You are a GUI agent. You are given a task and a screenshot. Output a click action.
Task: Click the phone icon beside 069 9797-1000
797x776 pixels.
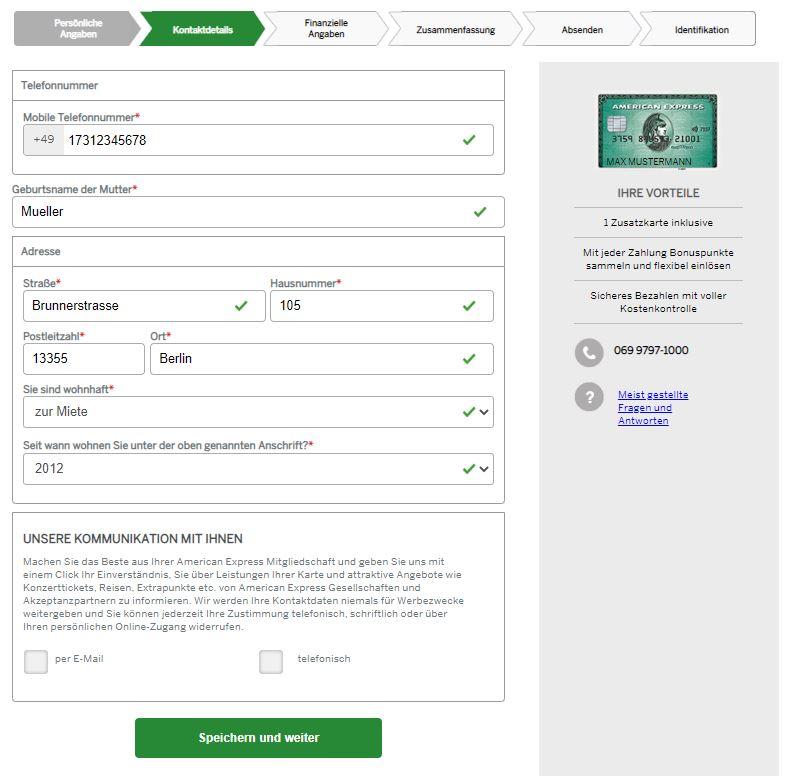(x=589, y=352)
